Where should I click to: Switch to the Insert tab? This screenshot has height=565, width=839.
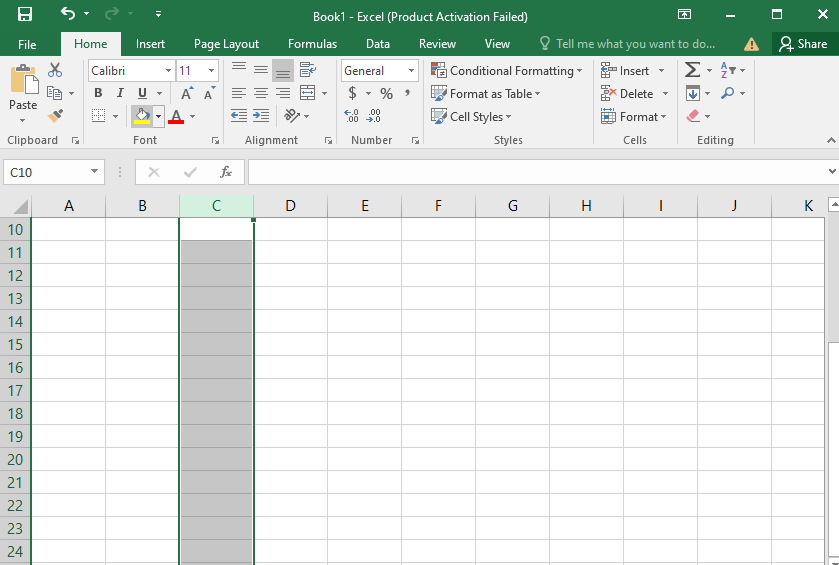(x=150, y=44)
